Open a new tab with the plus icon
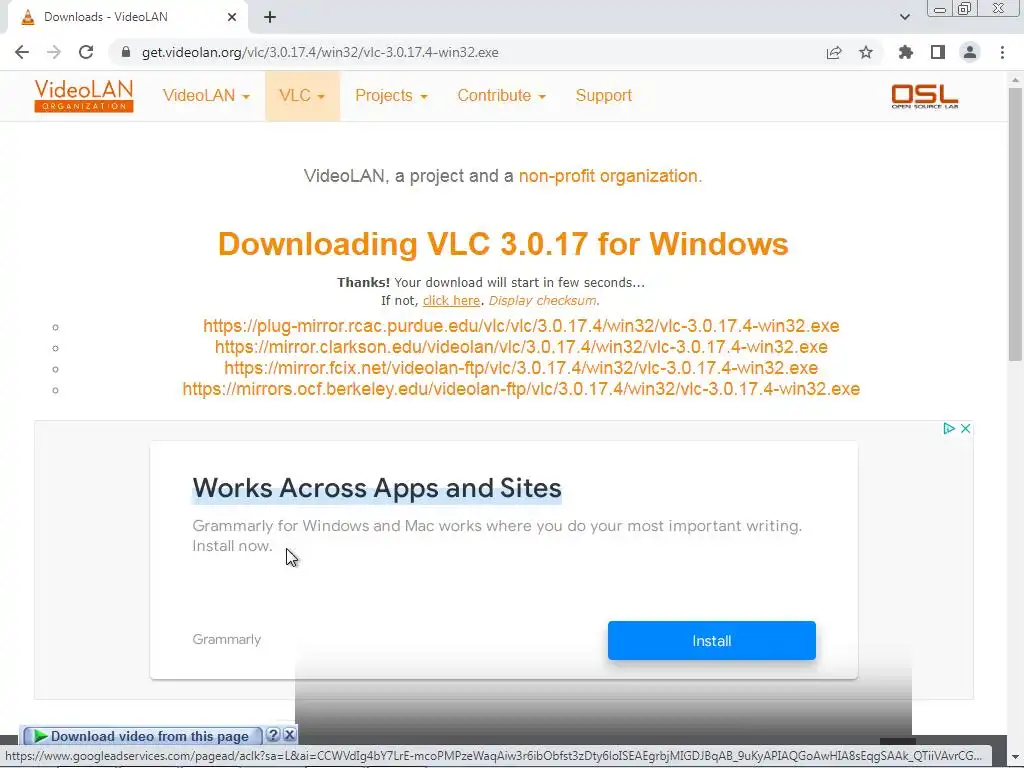 270,17
